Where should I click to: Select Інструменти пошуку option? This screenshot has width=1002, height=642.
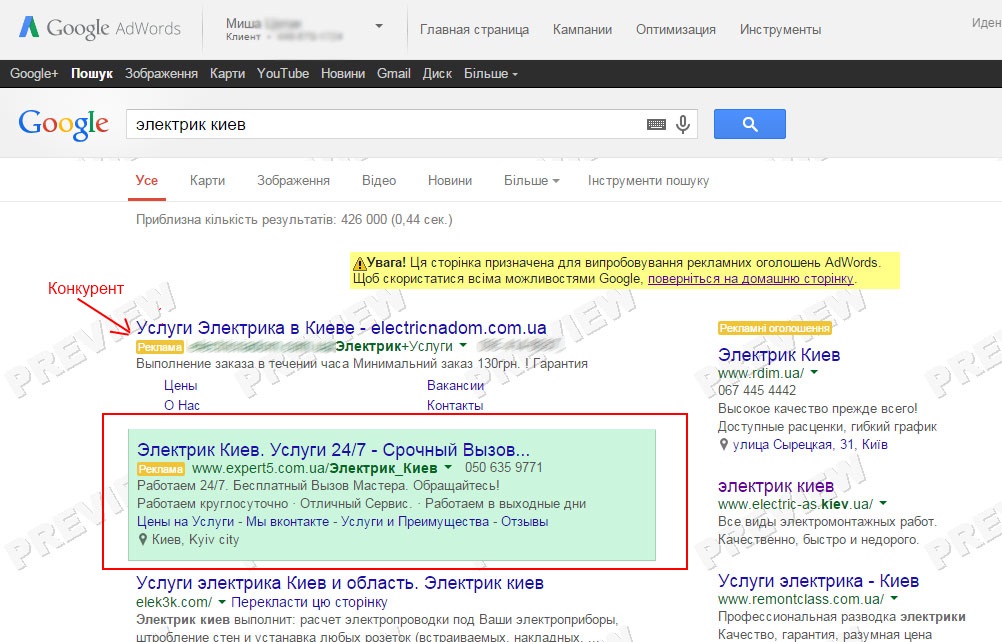click(648, 181)
